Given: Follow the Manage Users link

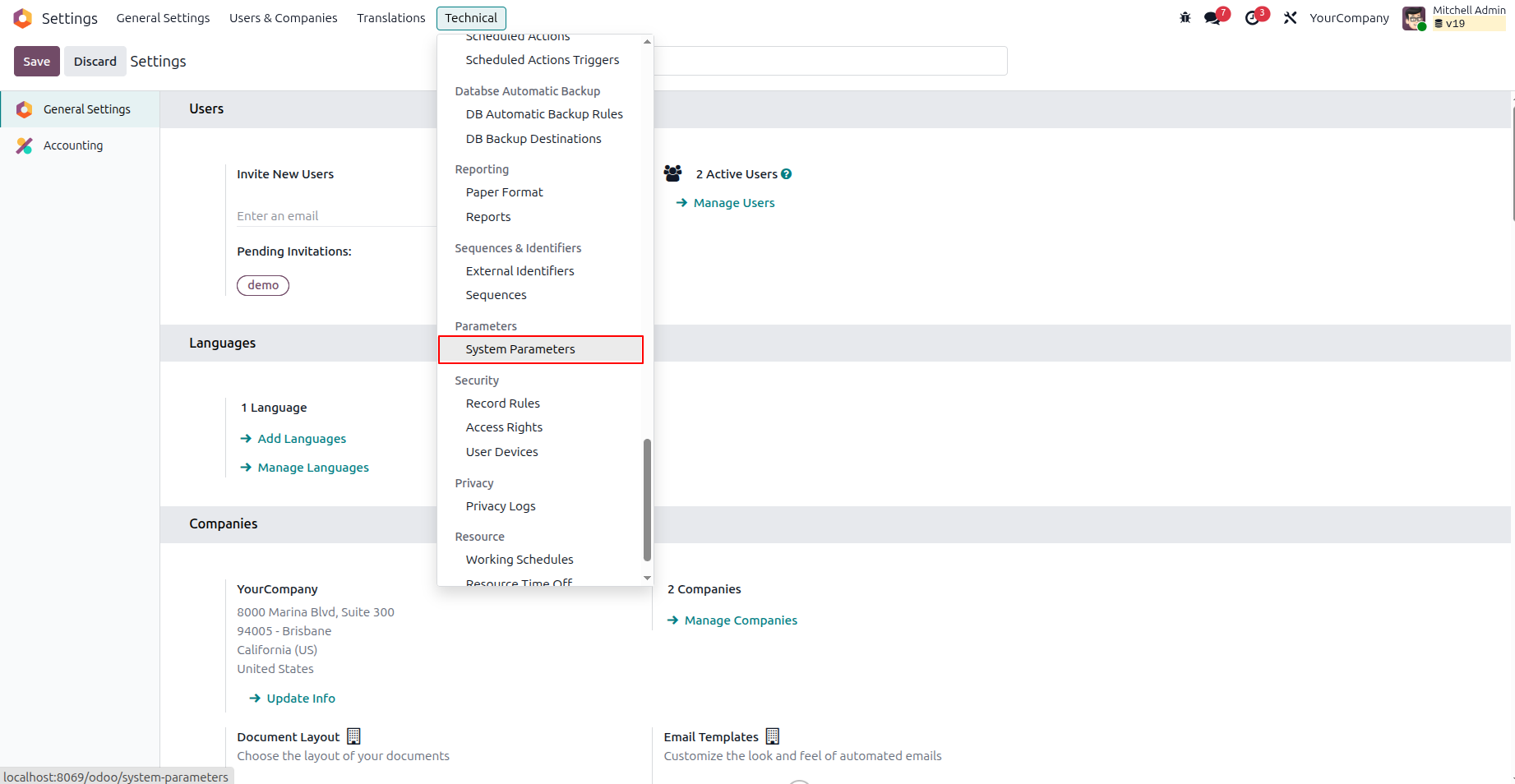Looking at the screenshot, I should click(734, 203).
